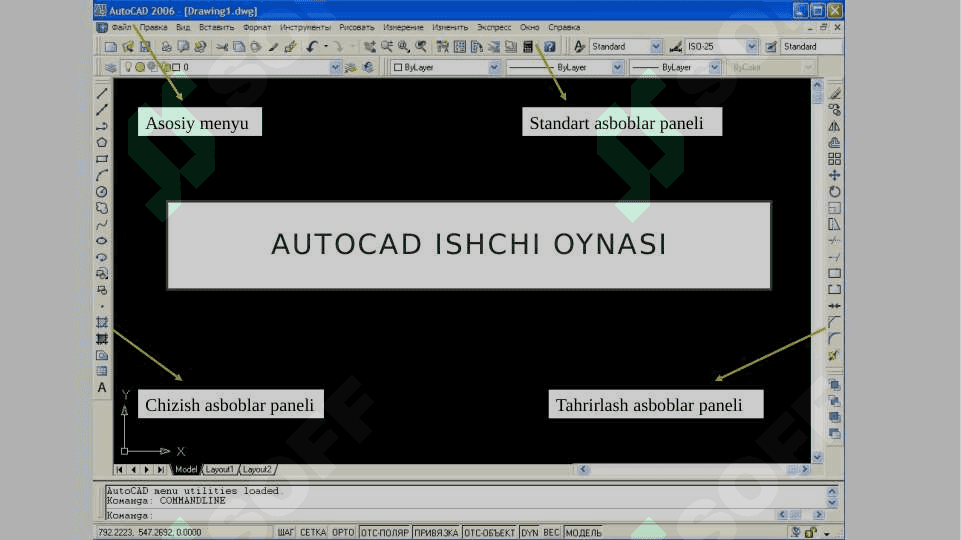Select the Rotate modify tool

point(834,192)
